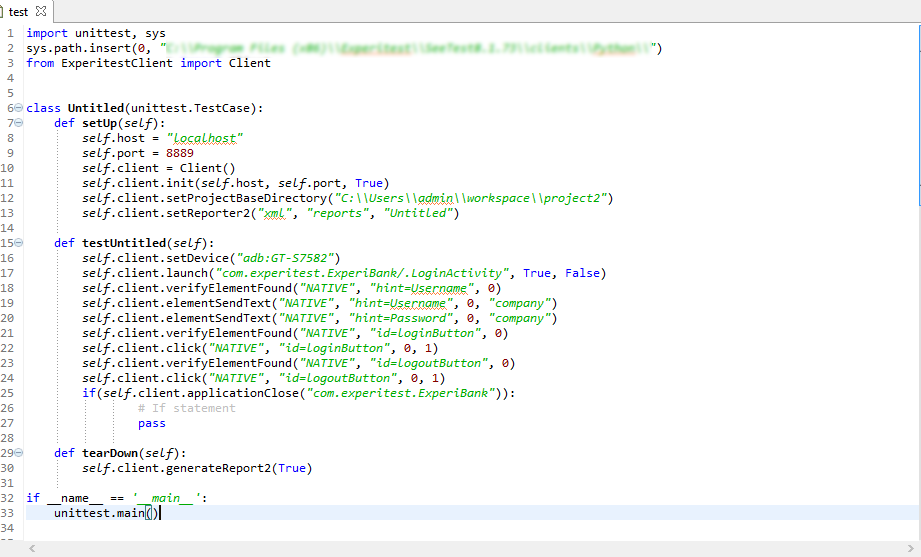Viewport: 921px width, 557px height.
Task: Select the test editor tab
Action: 19,11
